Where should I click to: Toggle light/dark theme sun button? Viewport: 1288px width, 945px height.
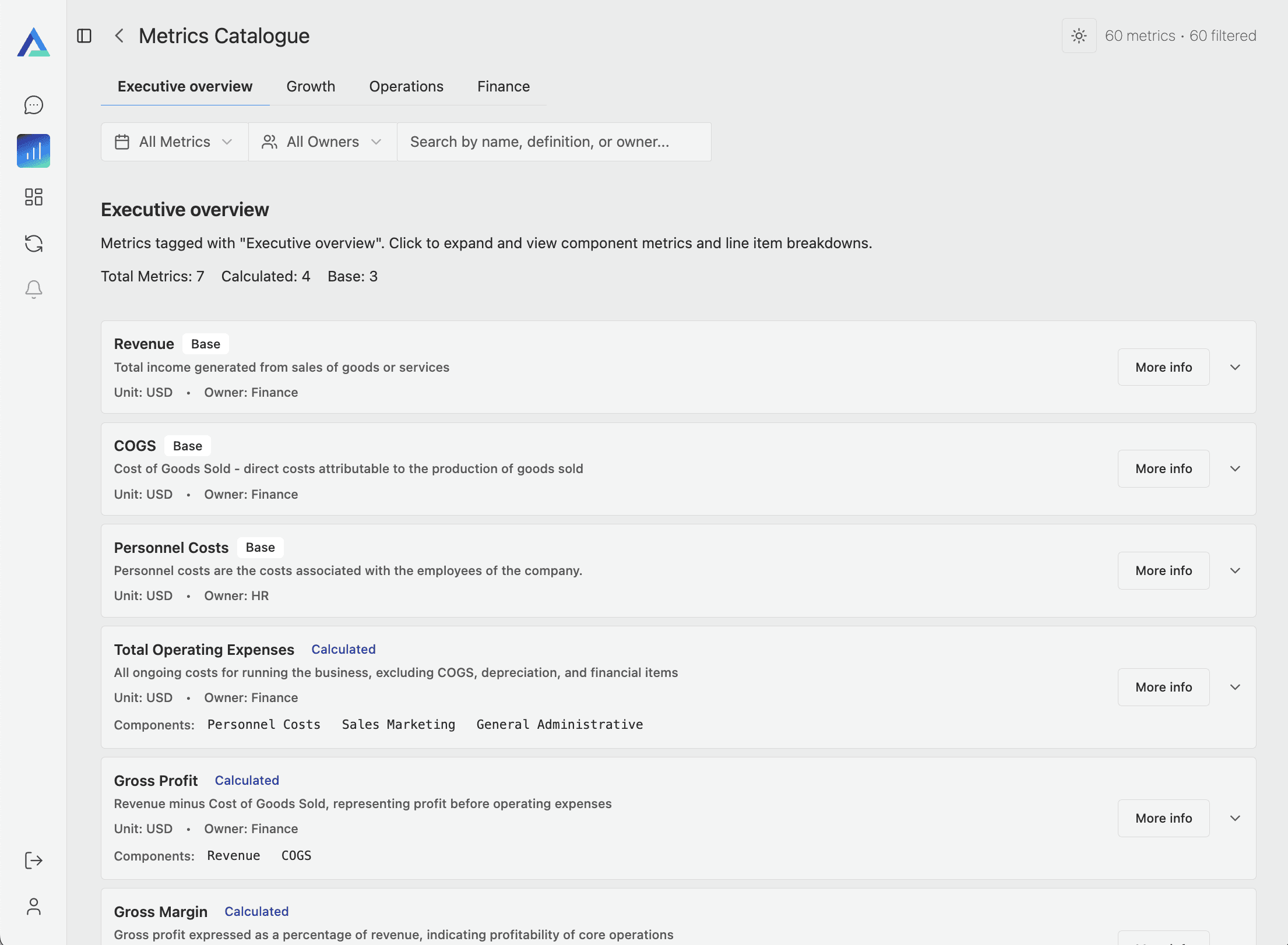(x=1079, y=36)
